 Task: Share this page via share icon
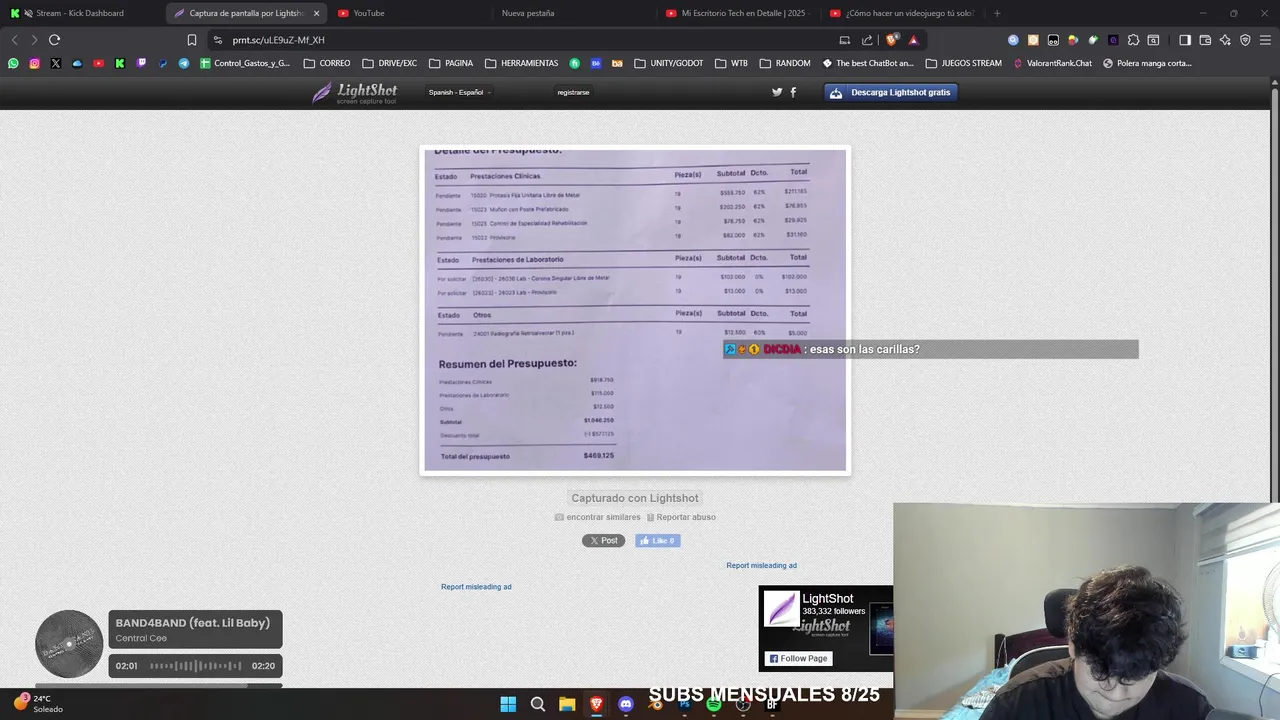pos(867,40)
